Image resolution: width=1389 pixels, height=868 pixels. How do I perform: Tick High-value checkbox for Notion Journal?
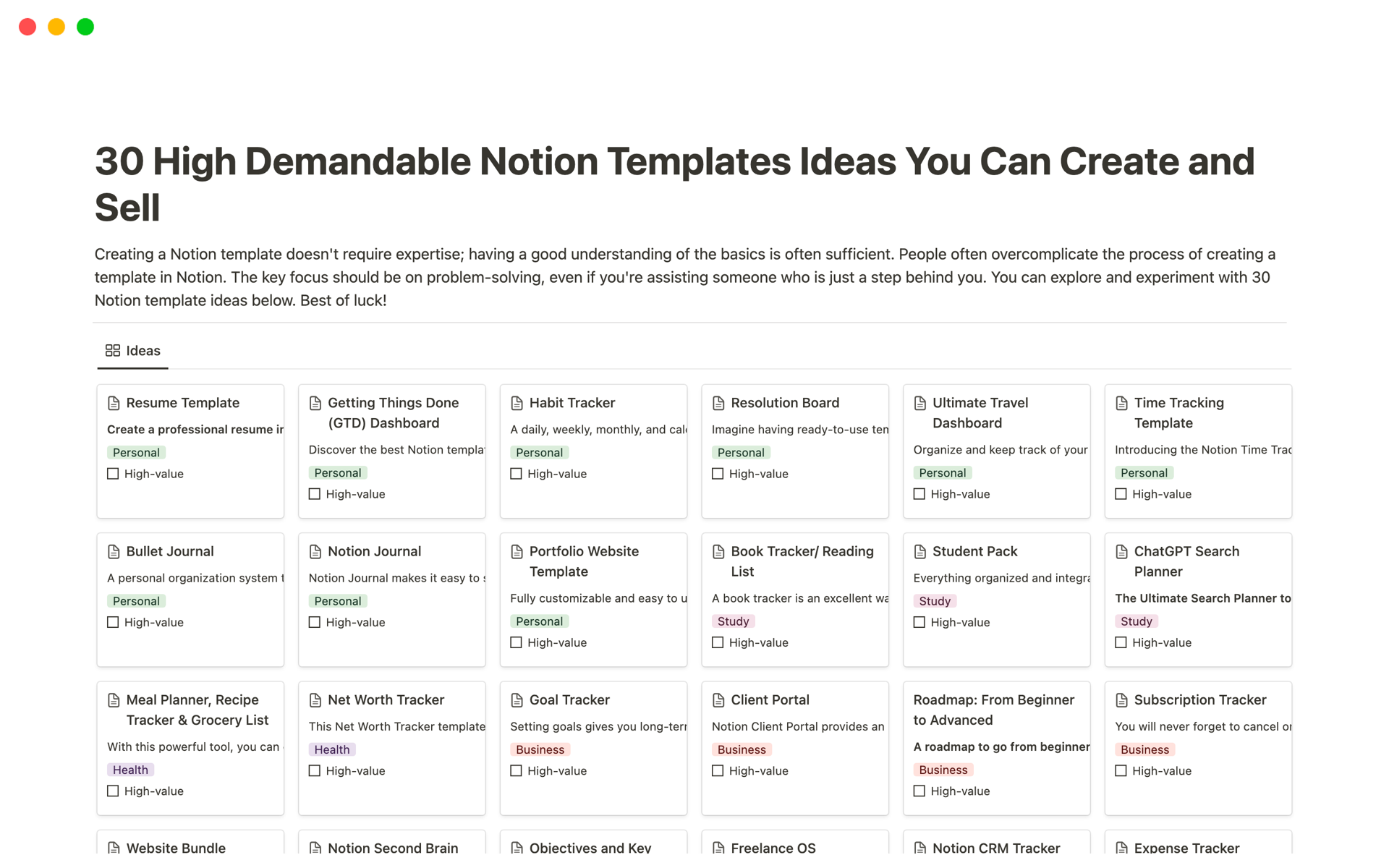click(315, 622)
